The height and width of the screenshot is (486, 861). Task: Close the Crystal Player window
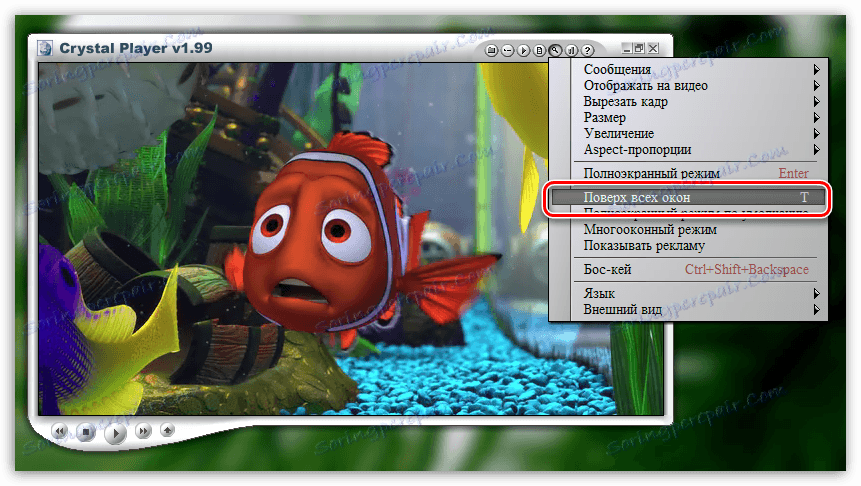pos(653,48)
